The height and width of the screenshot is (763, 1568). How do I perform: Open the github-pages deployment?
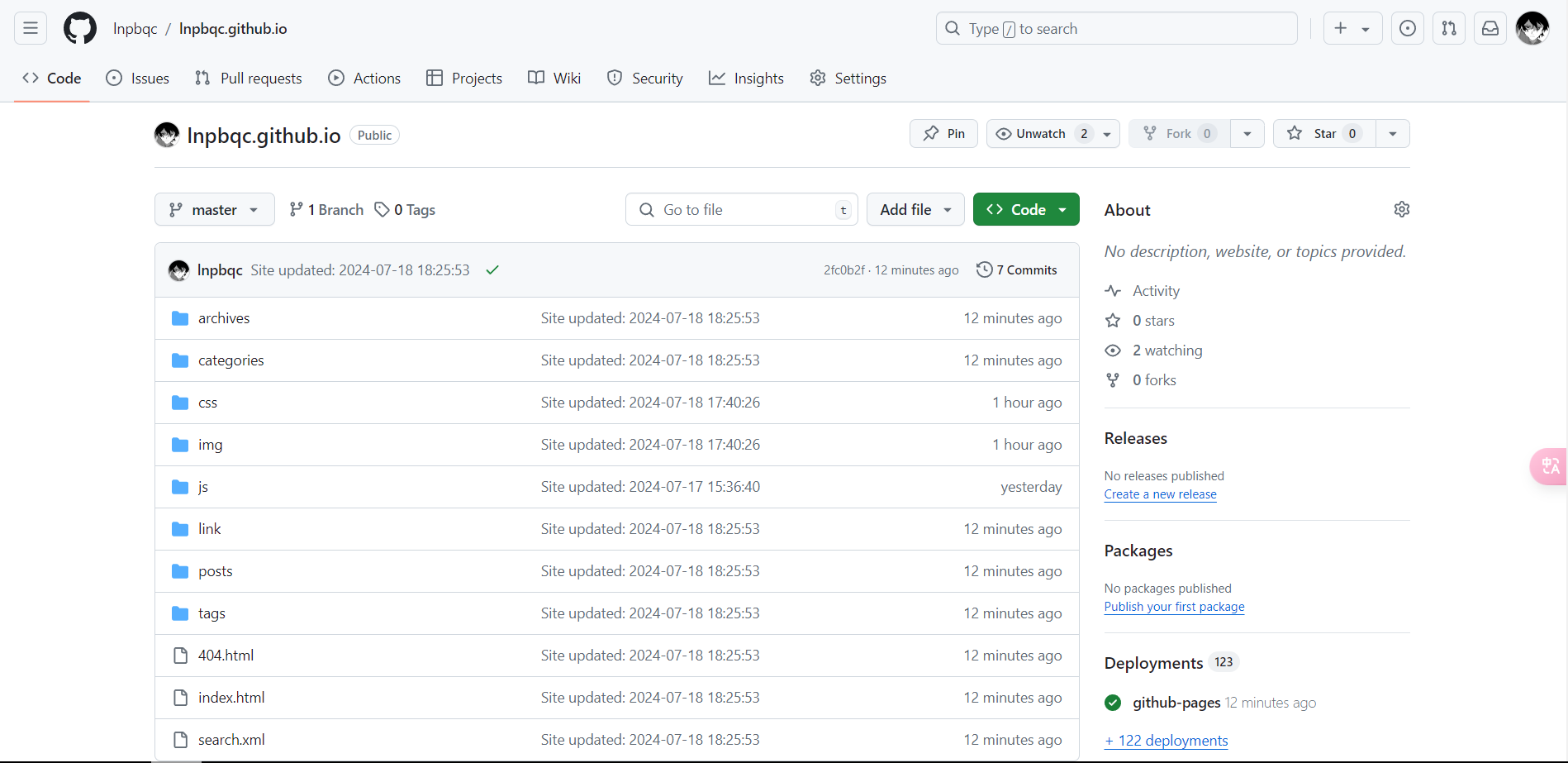click(x=1176, y=703)
